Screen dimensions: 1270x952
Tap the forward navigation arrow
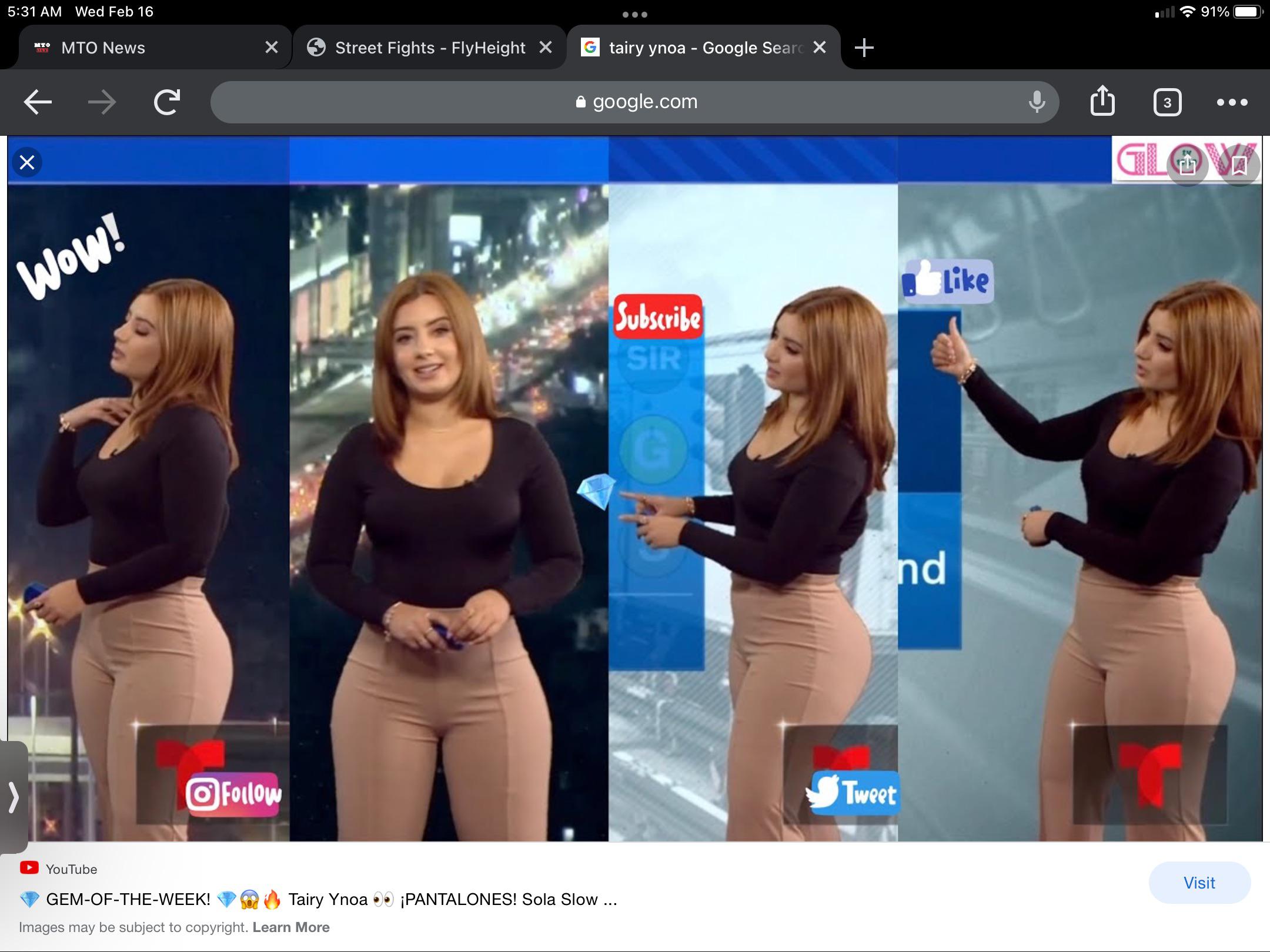(102, 102)
